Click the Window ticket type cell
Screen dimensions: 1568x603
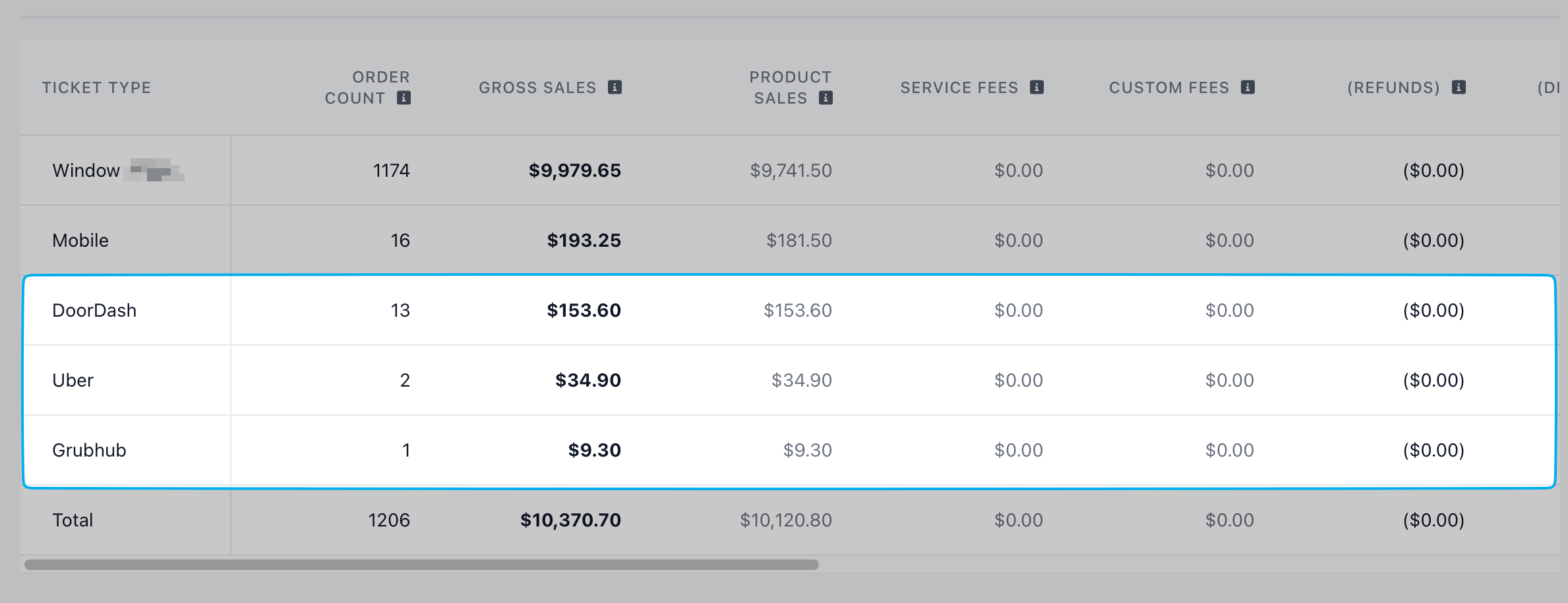click(86, 170)
